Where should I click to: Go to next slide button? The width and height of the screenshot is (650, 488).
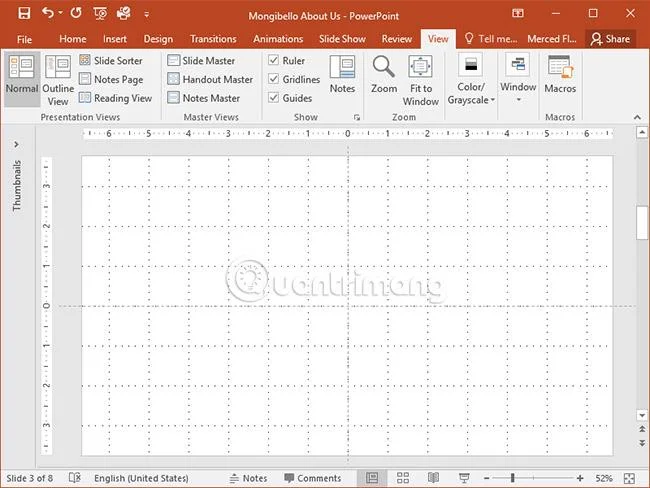click(642, 443)
